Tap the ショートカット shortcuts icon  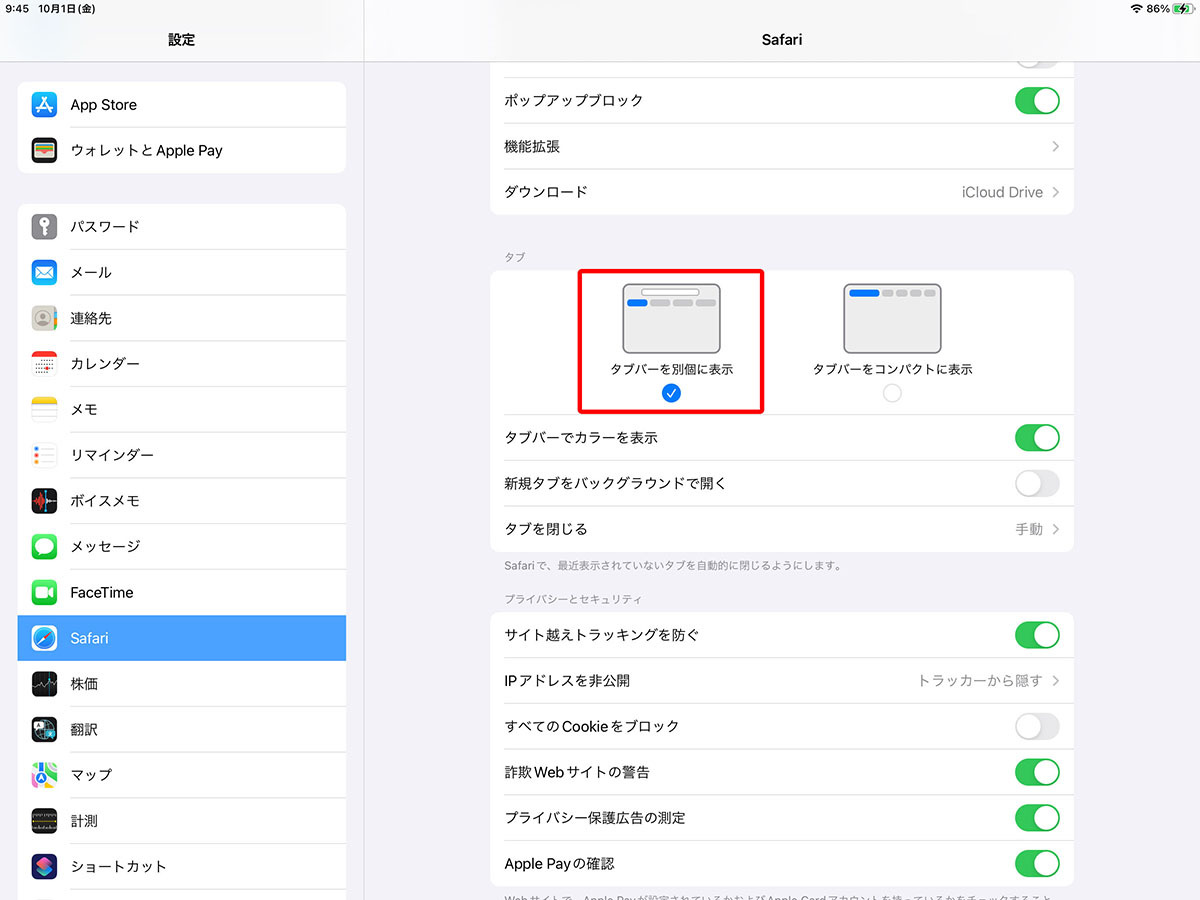(x=44, y=866)
